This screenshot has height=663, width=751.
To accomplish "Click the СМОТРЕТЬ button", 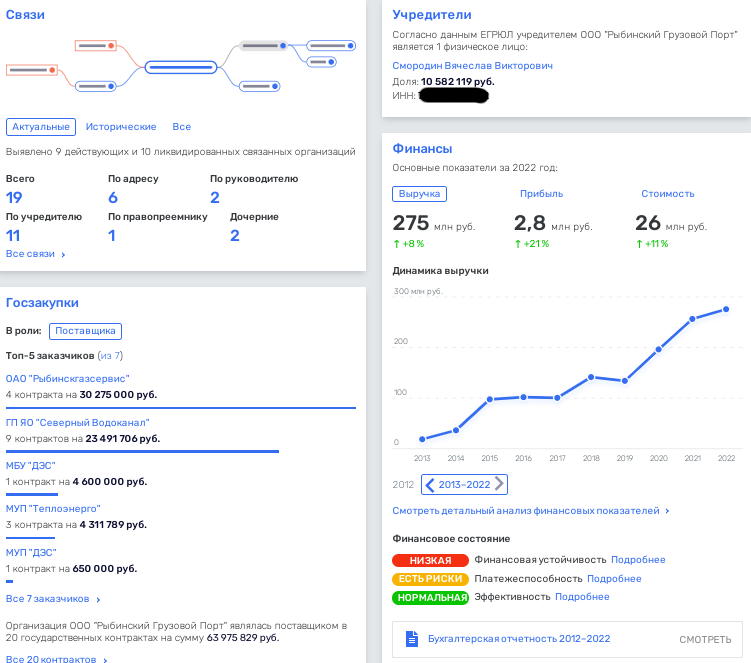I will tap(705, 640).
